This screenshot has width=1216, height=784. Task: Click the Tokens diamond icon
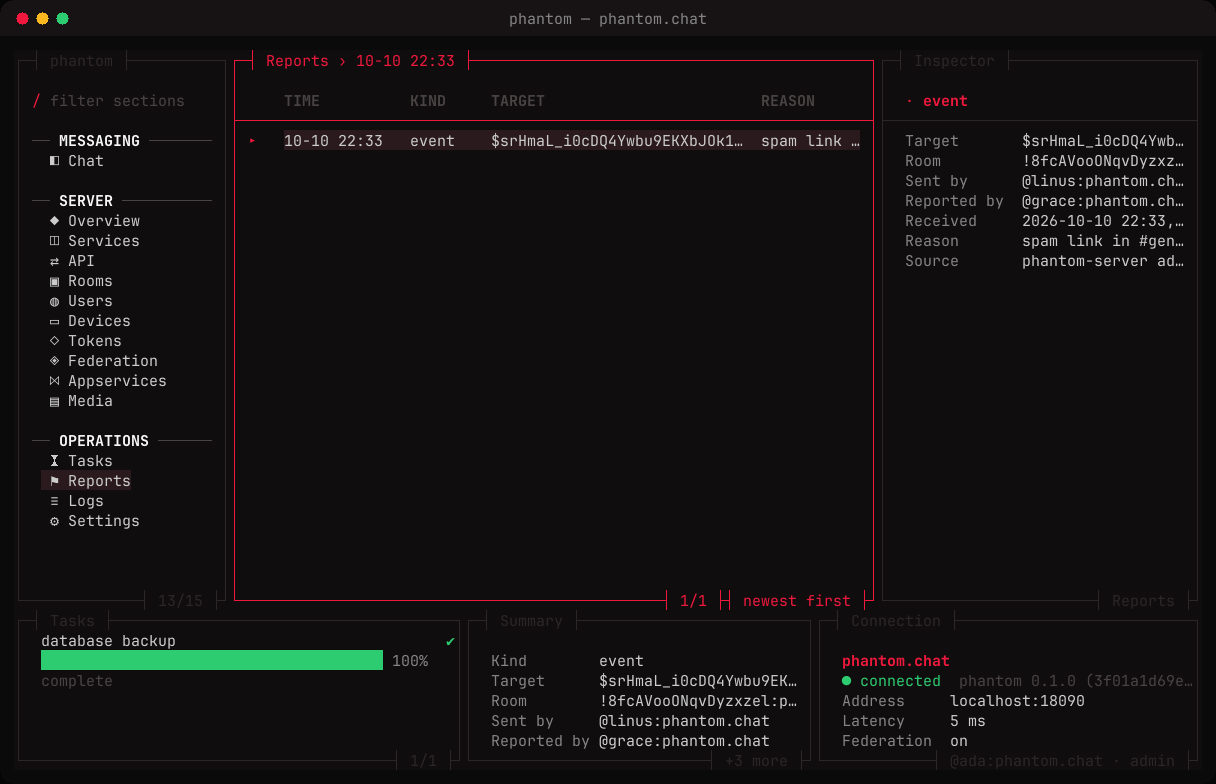(55, 341)
